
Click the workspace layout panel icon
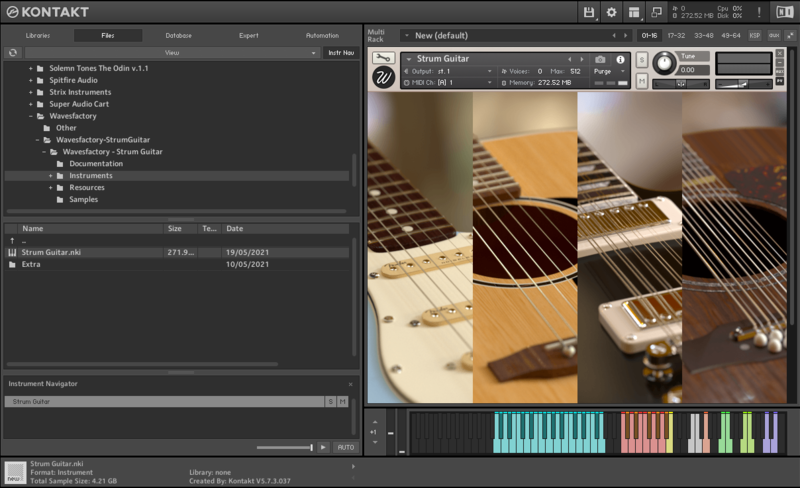[634, 12]
